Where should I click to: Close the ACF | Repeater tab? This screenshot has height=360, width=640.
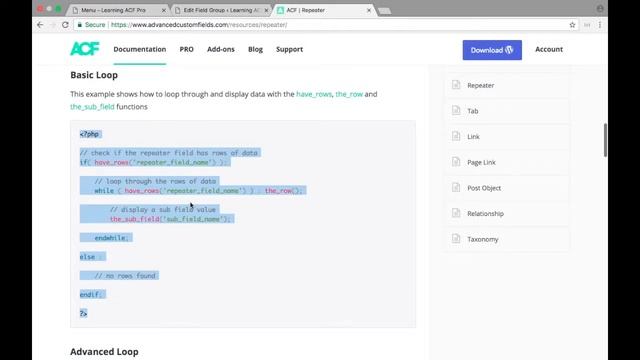click(369, 10)
